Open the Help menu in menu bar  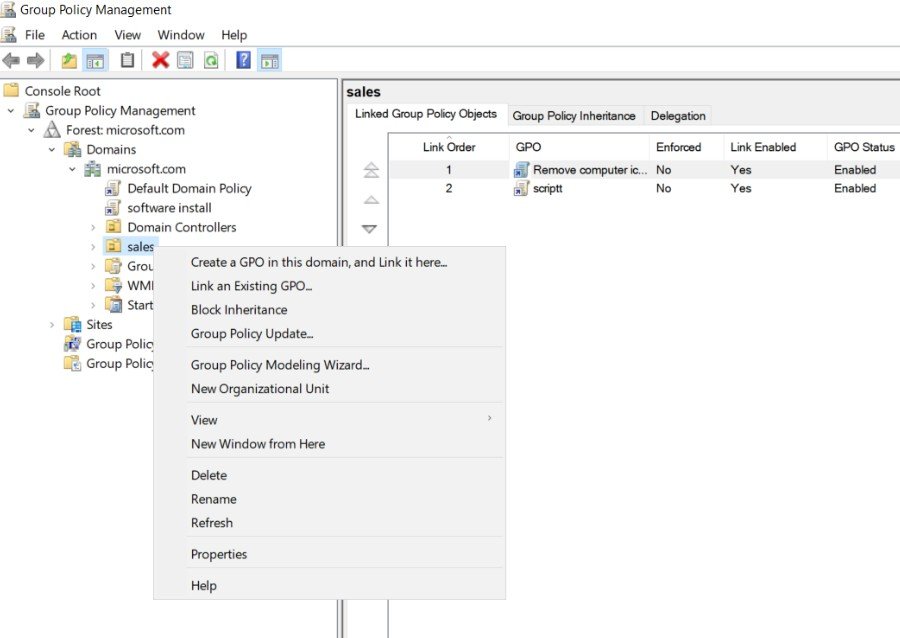(x=234, y=35)
